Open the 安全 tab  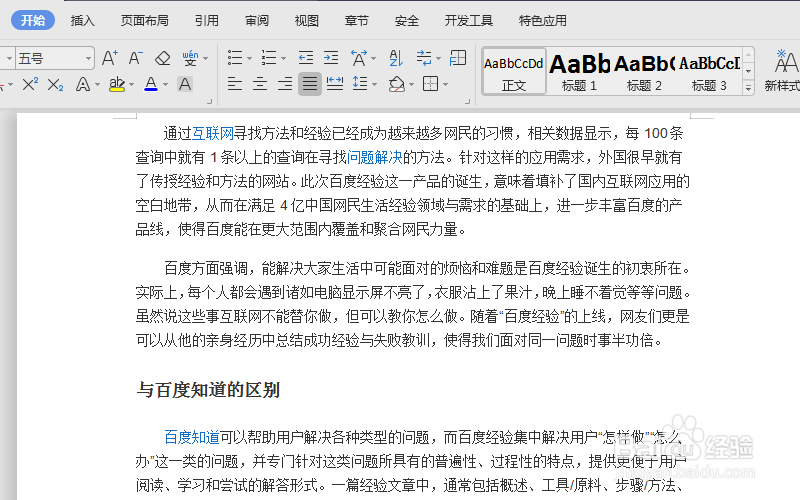(x=407, y=20)
